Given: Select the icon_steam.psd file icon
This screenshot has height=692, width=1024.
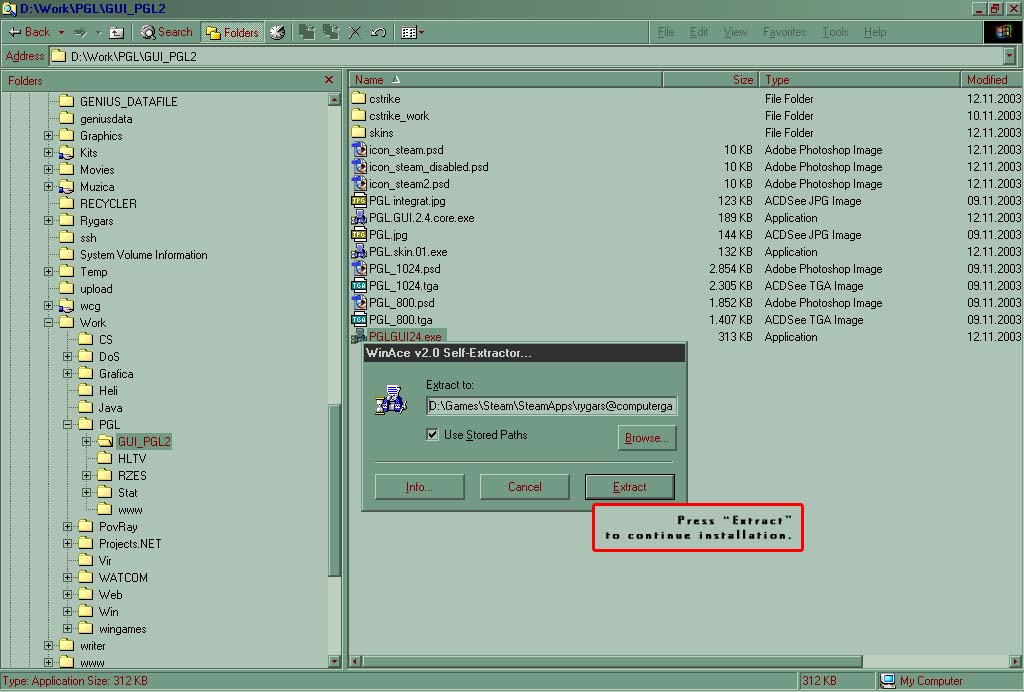Looking at the screenshot, I should point(359,149).
